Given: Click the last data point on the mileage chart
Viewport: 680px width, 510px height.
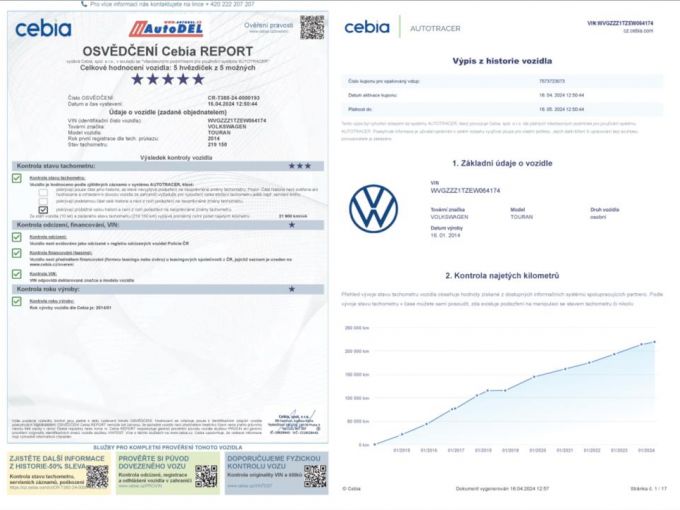Looking at the screenshot, I should 654,342.
